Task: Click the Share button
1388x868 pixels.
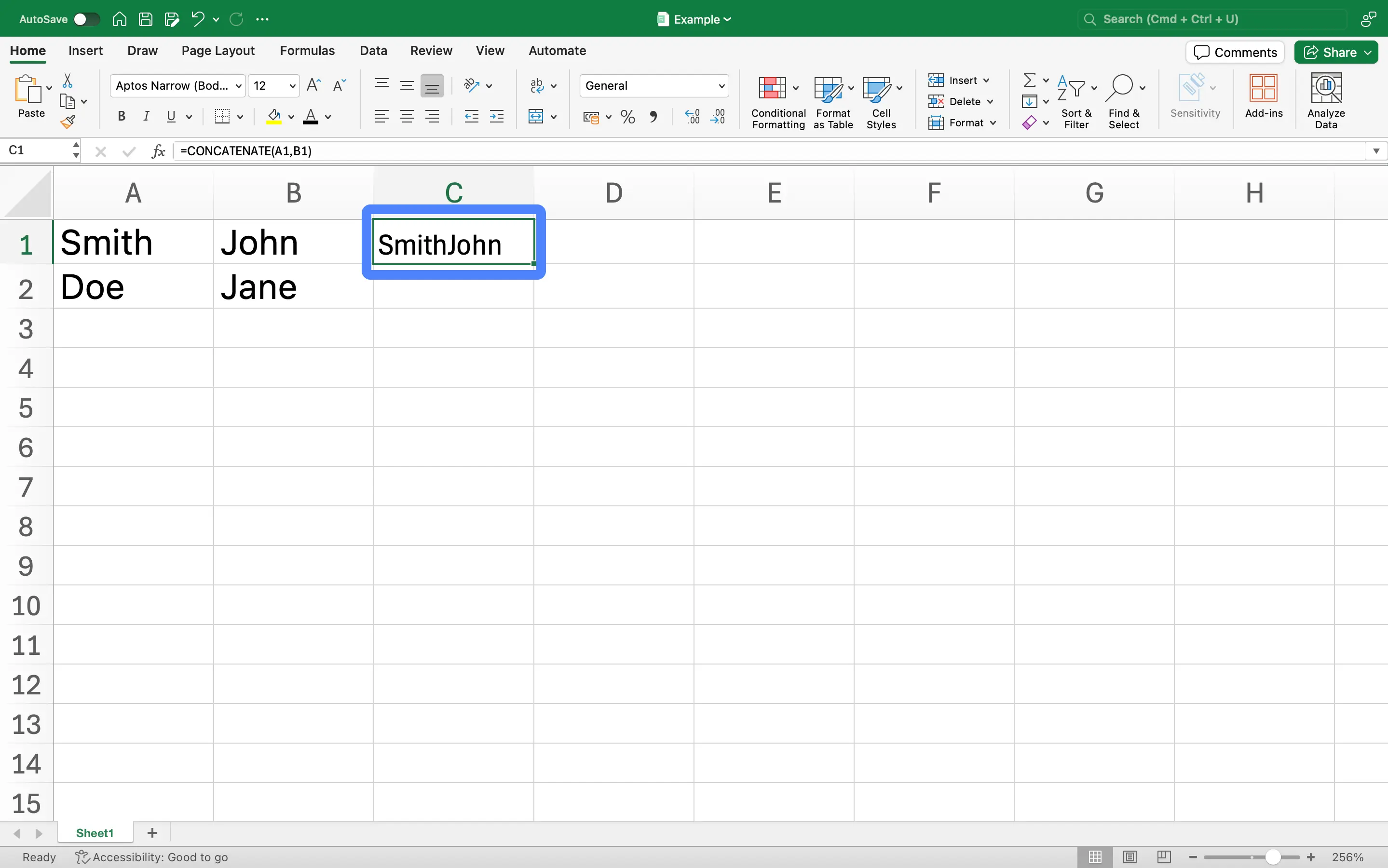Action: tap(1336, 52)
